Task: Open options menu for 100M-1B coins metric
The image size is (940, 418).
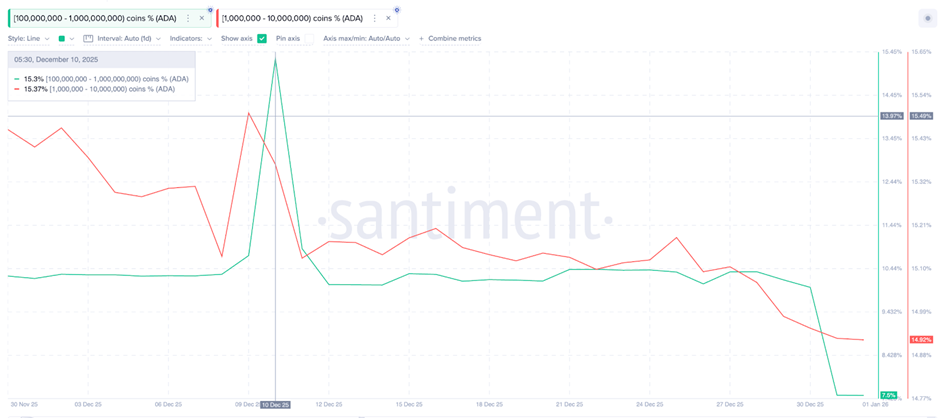Action: click(x=188, y=18)
